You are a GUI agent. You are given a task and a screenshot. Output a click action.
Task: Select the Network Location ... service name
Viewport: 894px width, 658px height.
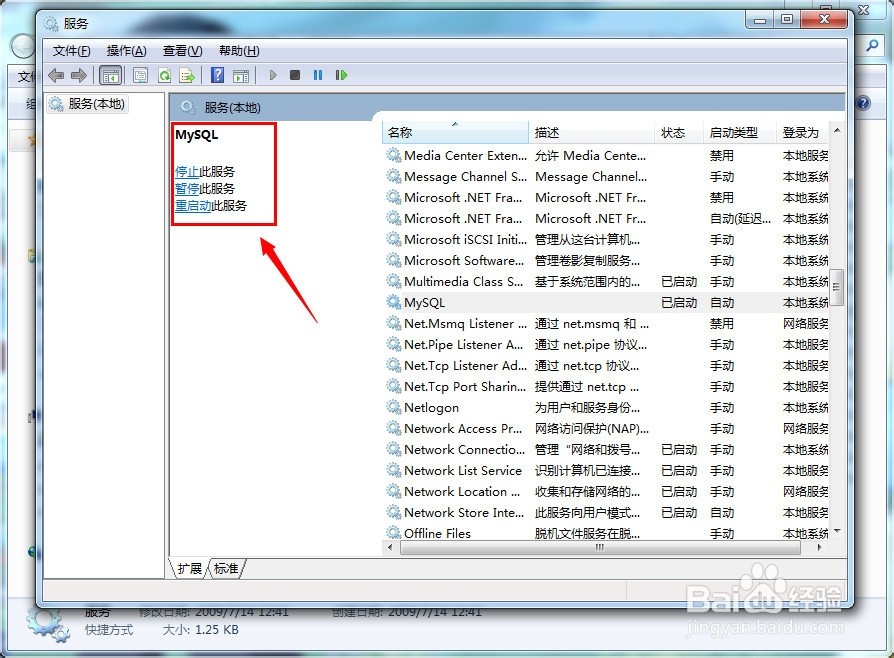(462, 492)
